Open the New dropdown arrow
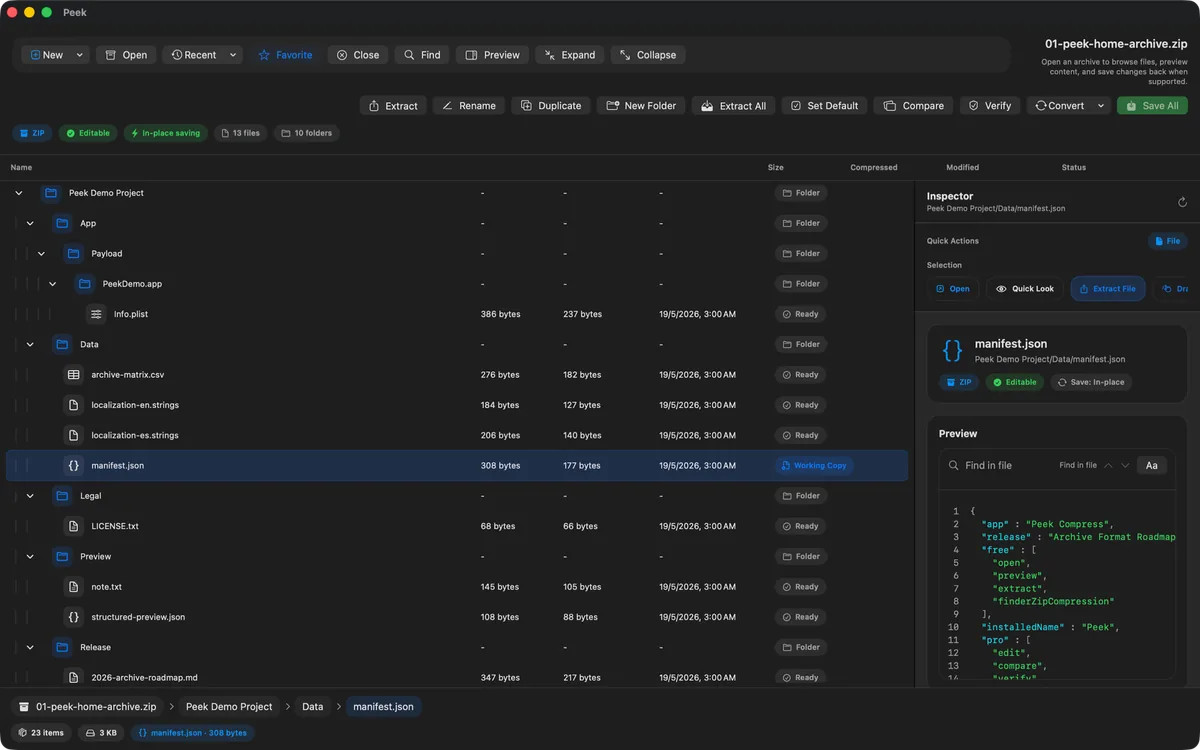The width and height of the screenshot is (1200, 750). click(80, 55)
